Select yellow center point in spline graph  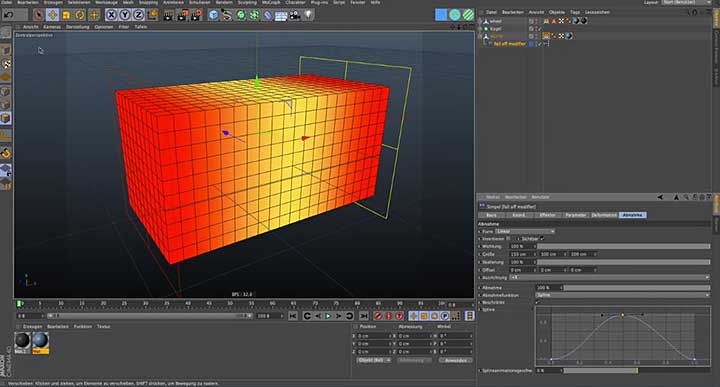[x=623, y=315]
